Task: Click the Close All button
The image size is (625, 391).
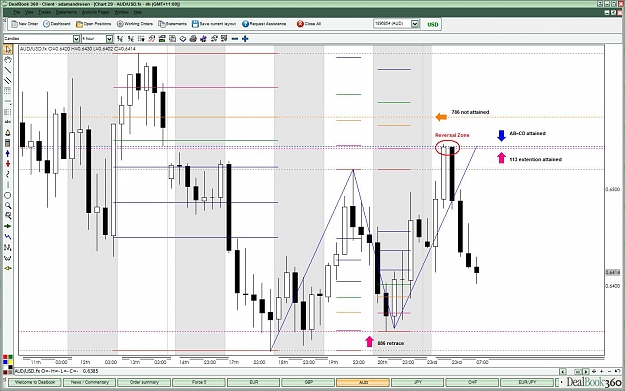Action: pos(309,24)
